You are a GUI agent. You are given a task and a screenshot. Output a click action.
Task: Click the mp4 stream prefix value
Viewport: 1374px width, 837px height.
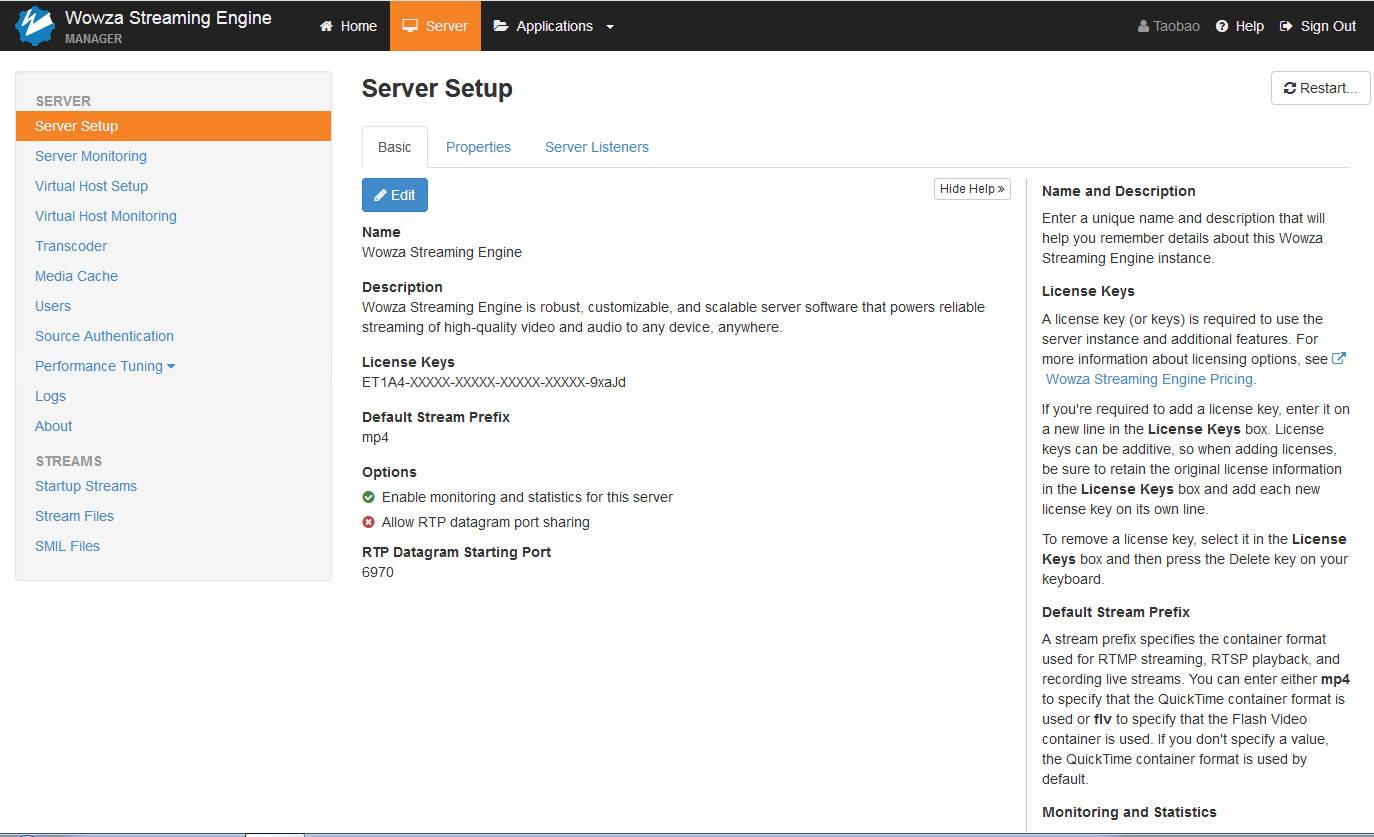click(x=375, y=437)
